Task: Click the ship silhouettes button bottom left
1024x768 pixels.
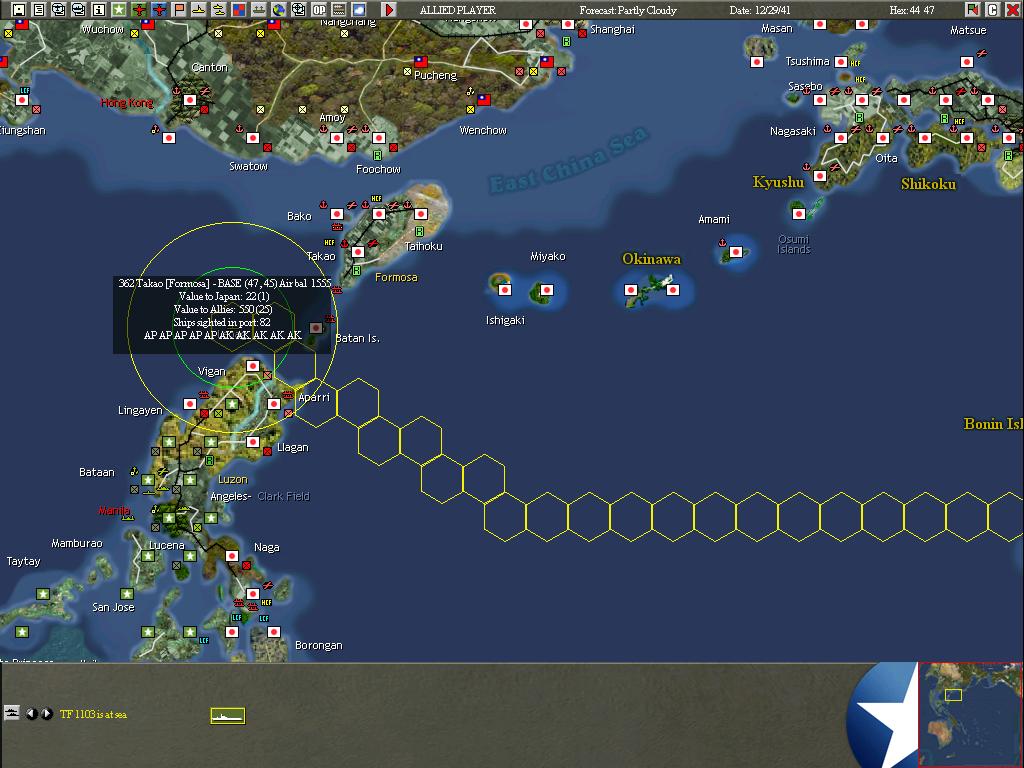Action: pyautogui.click(x=11, y=712)
